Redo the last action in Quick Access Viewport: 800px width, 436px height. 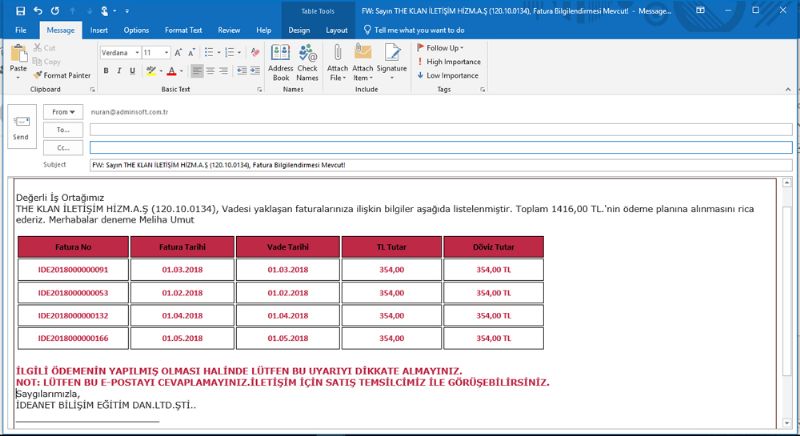tap(55, 11)
